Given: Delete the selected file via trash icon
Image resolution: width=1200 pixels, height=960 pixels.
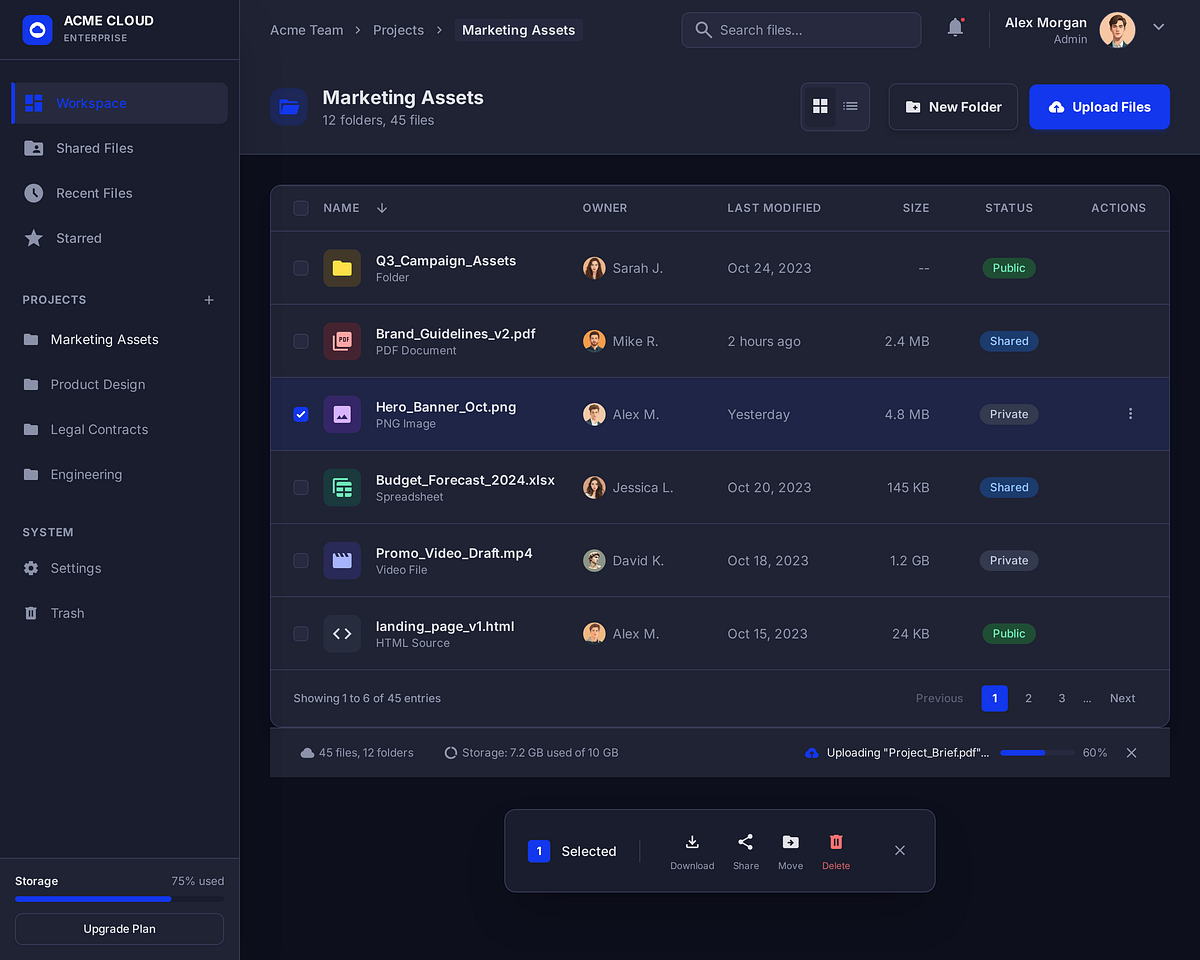Looking at the screenshot, I should point(836,843).
